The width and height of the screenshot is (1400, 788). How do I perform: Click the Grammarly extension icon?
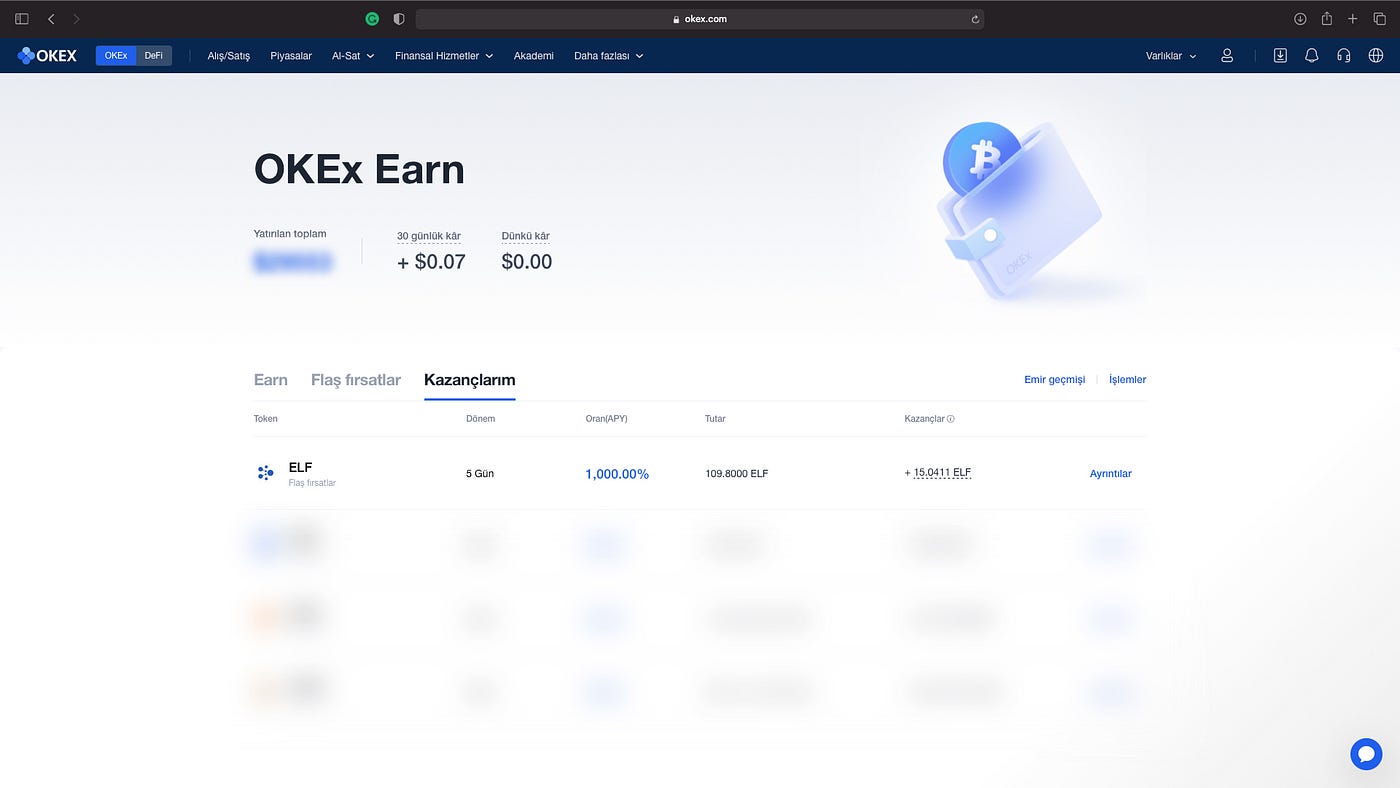click(x=372, y=19)
